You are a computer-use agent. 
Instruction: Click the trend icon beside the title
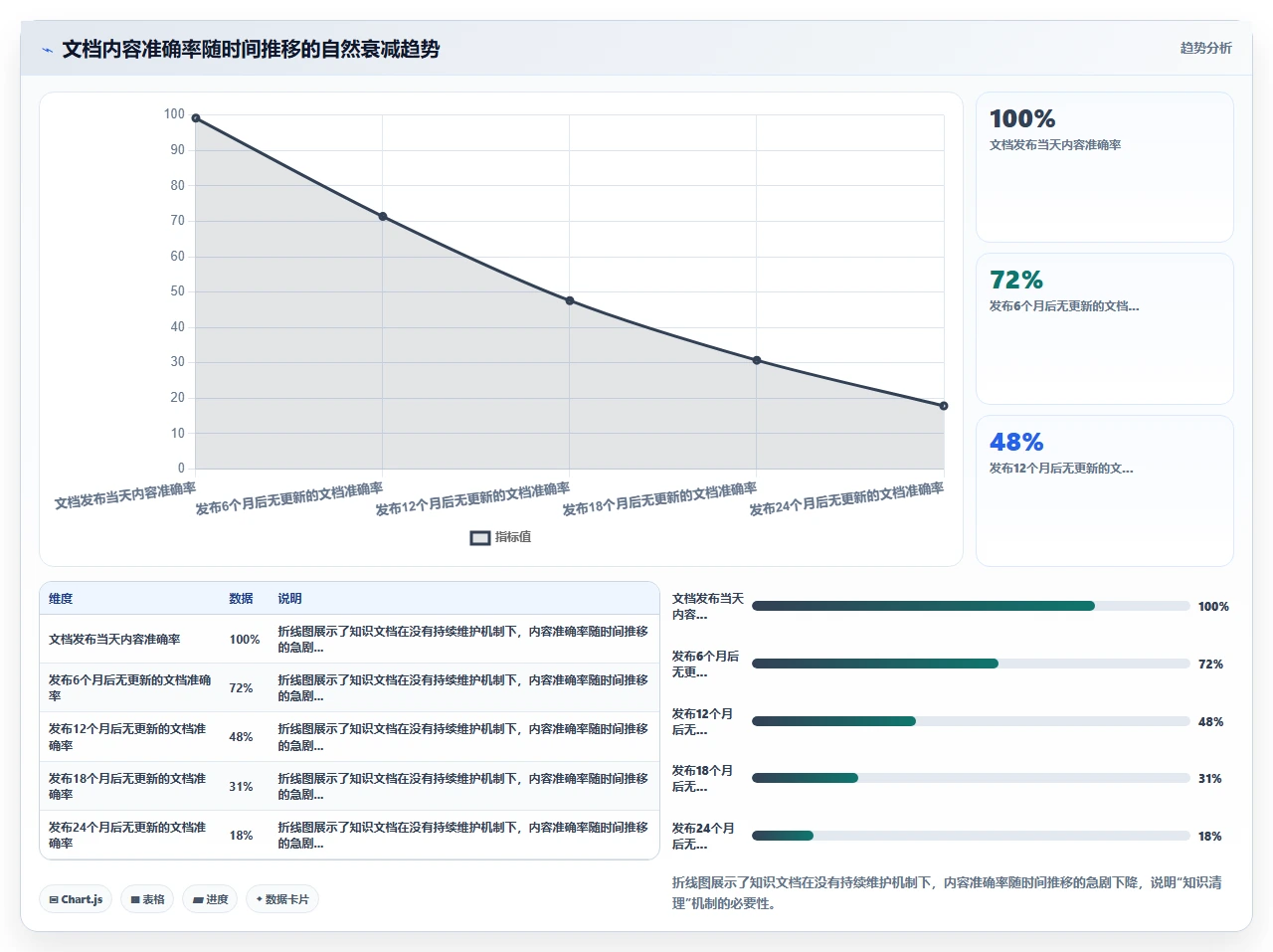tap(47, 50)
